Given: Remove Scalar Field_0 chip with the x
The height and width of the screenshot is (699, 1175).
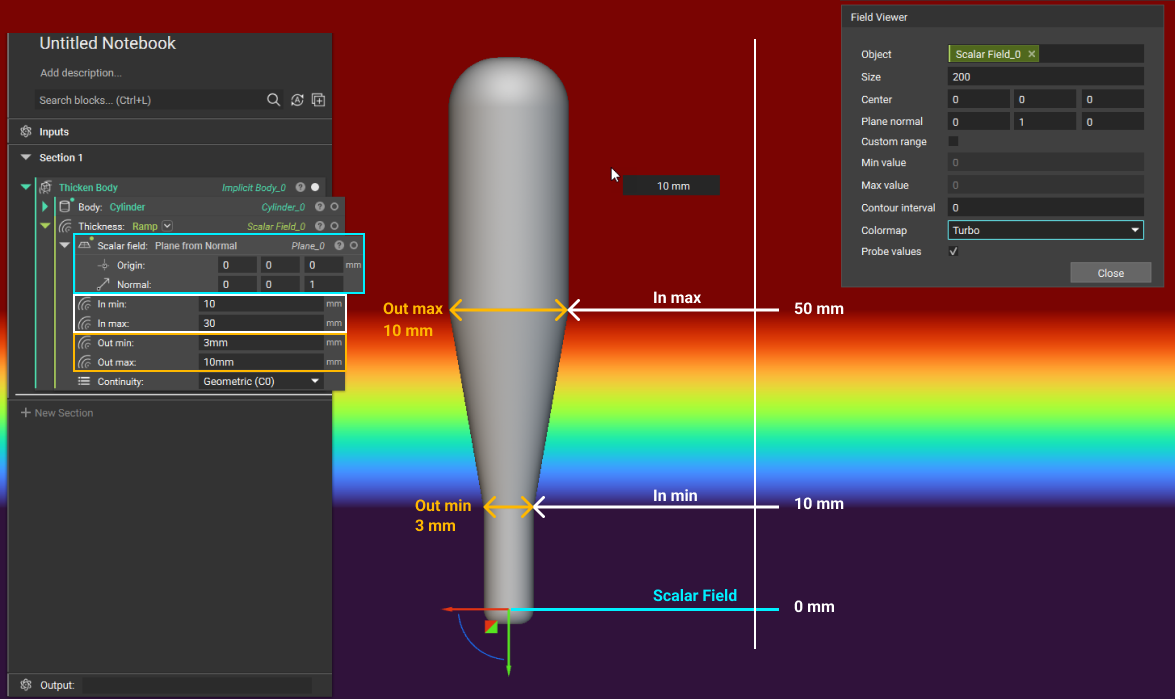Looking at the screenshot, I should tap(1032, 54).
